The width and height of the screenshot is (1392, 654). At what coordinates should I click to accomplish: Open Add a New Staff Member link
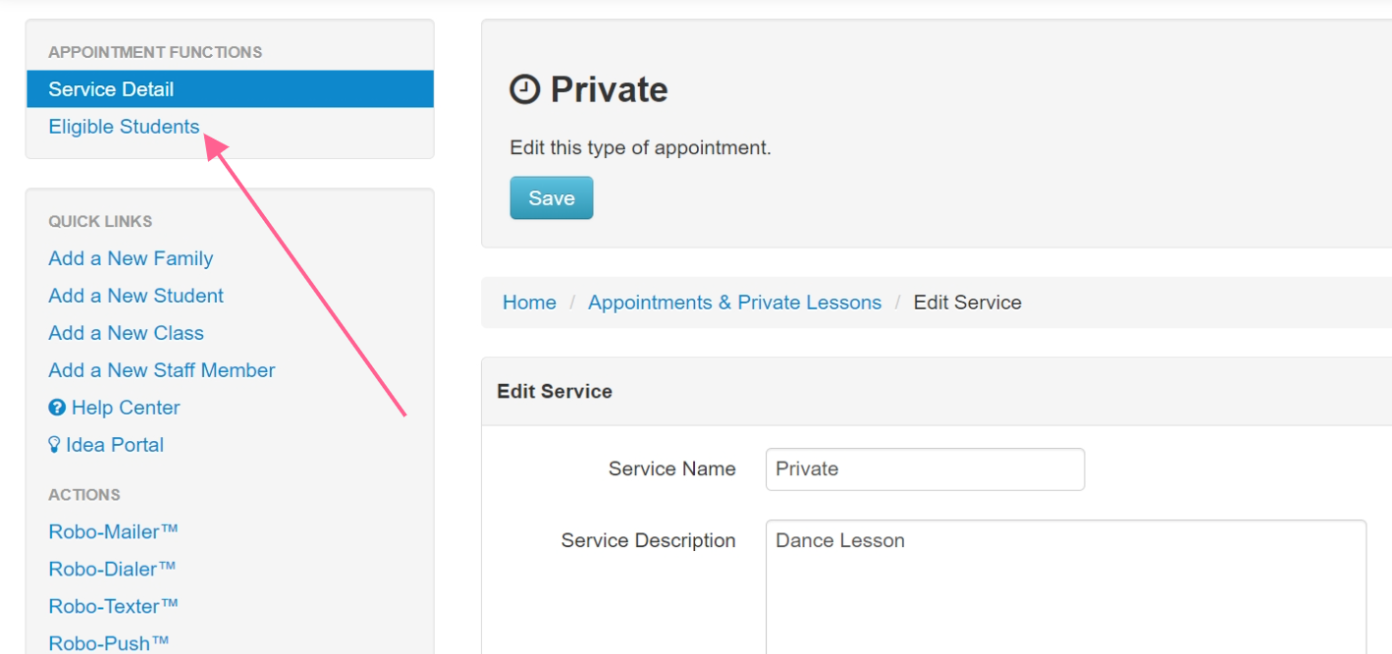click(162, 371)
